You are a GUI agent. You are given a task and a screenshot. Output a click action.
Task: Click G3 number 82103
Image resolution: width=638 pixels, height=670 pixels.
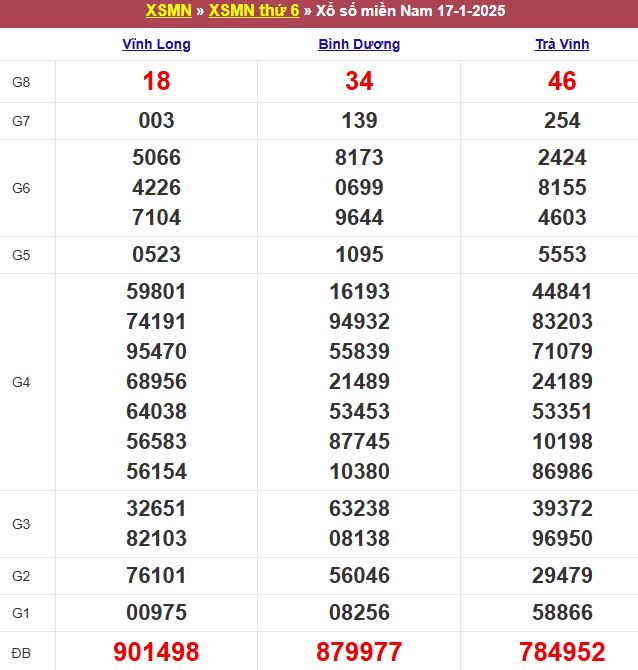156,538
